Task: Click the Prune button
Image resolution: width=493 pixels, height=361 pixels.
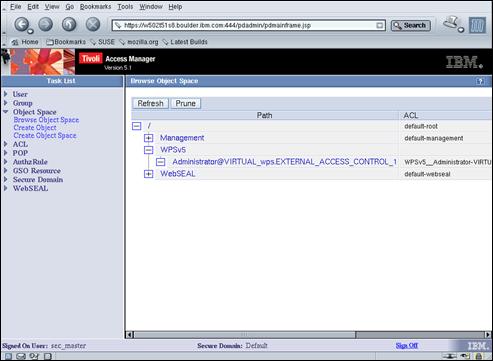Action: tap(186, 103)
